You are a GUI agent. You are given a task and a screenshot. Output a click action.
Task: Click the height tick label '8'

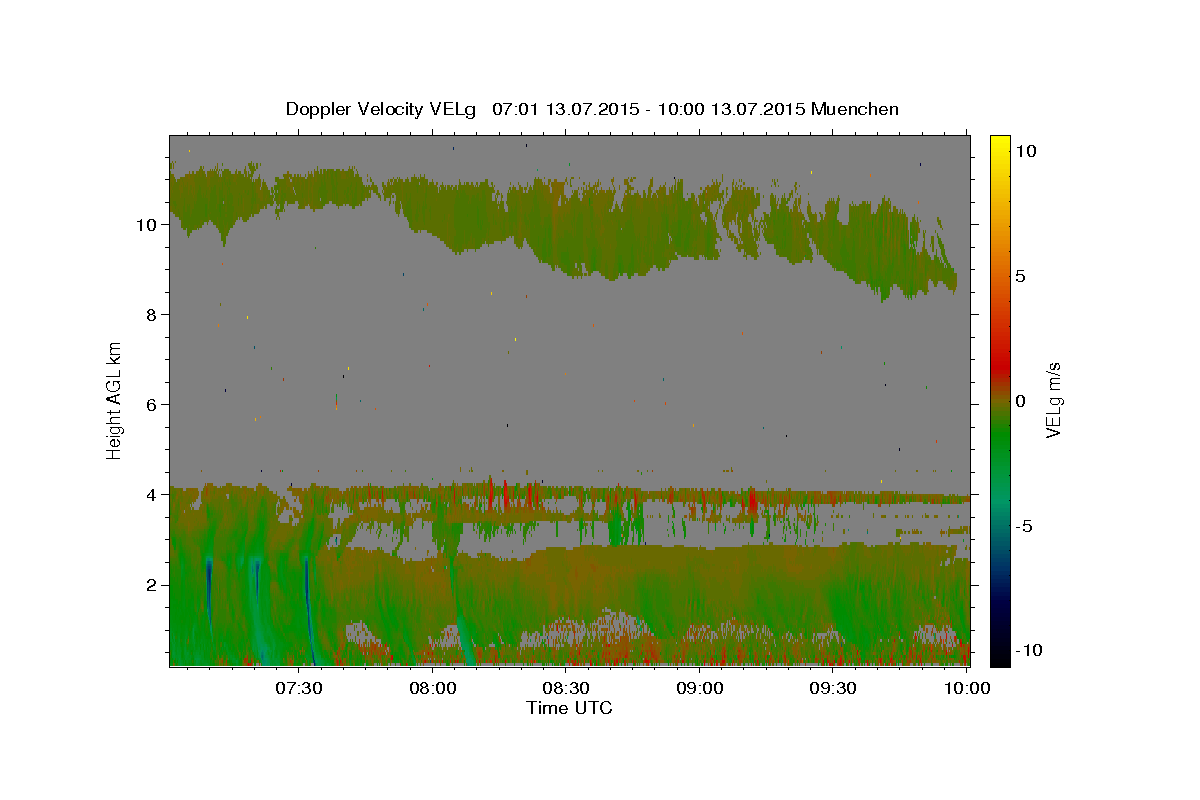[x=152, y=315]
